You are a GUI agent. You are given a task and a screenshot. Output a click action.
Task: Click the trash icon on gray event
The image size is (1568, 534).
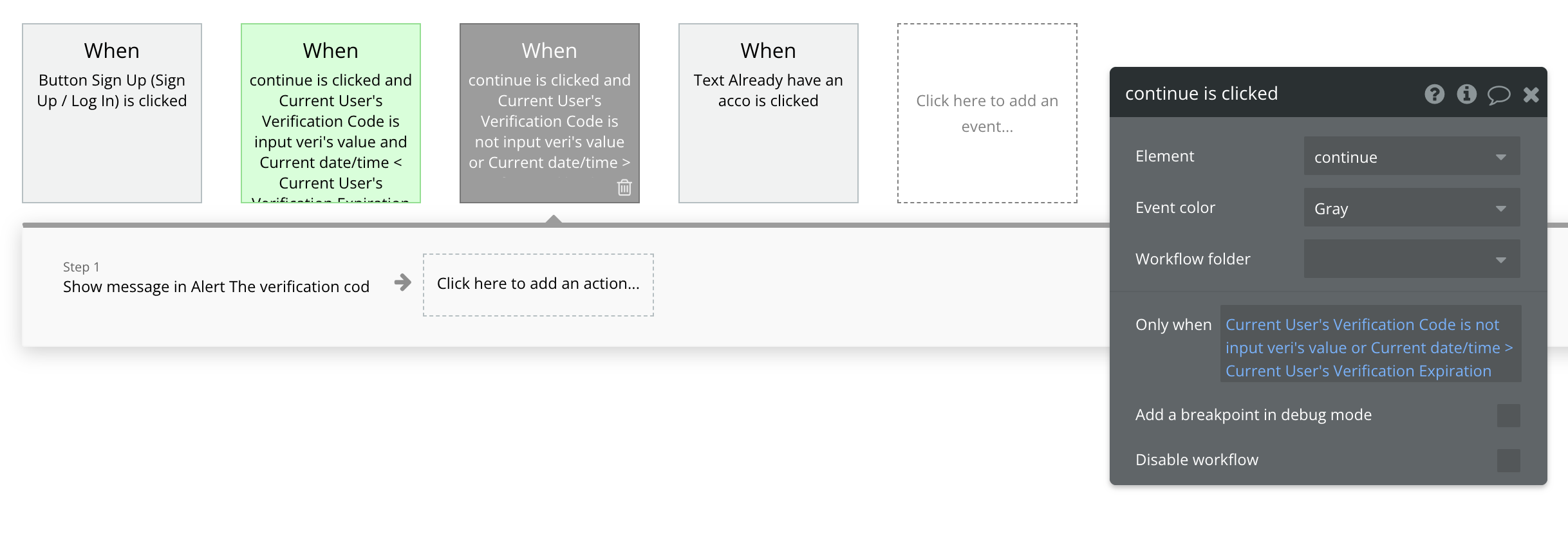(624, 187)
